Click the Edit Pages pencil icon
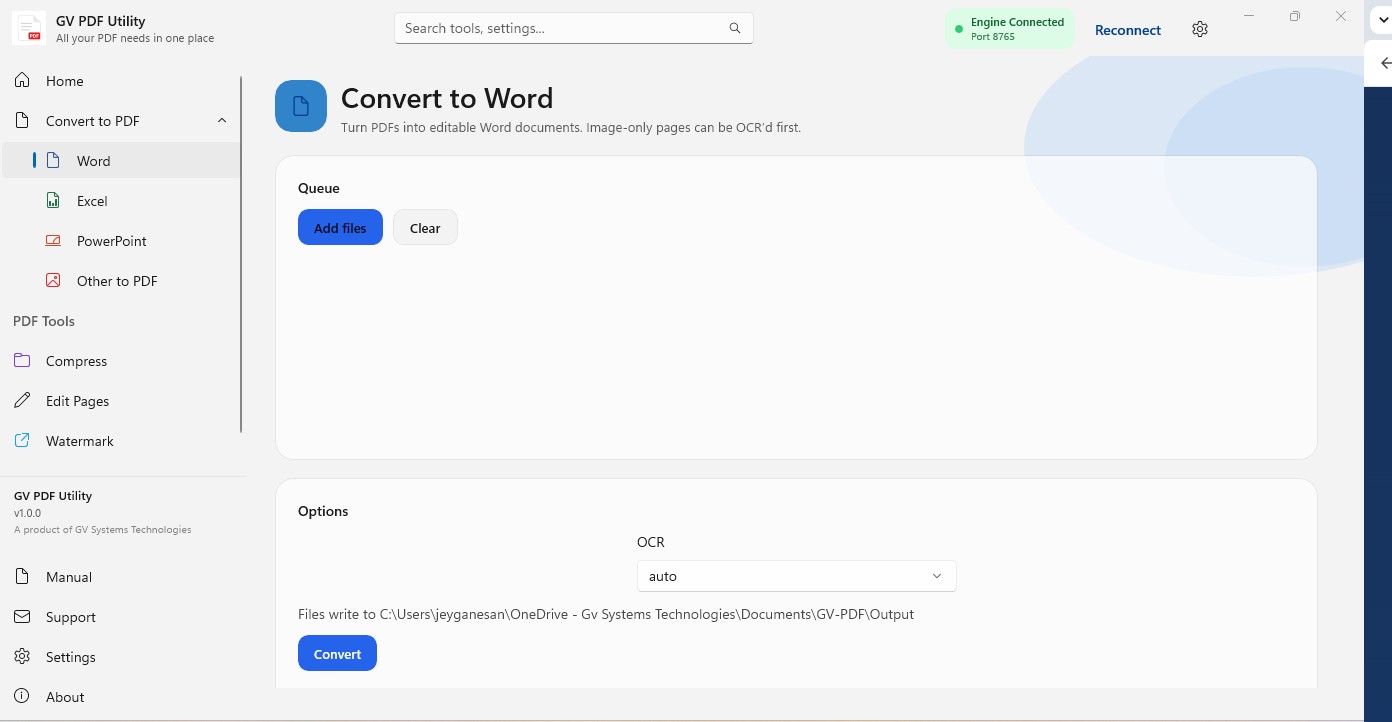The image size is (1392, 722). (22, 400)
